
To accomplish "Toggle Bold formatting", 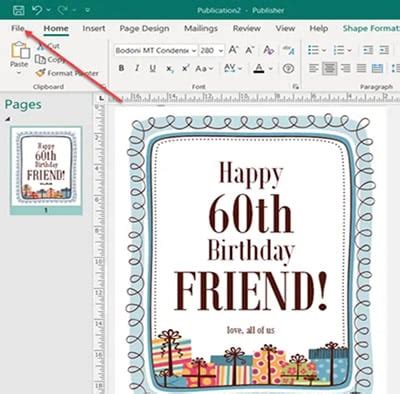I will (121, 68).
